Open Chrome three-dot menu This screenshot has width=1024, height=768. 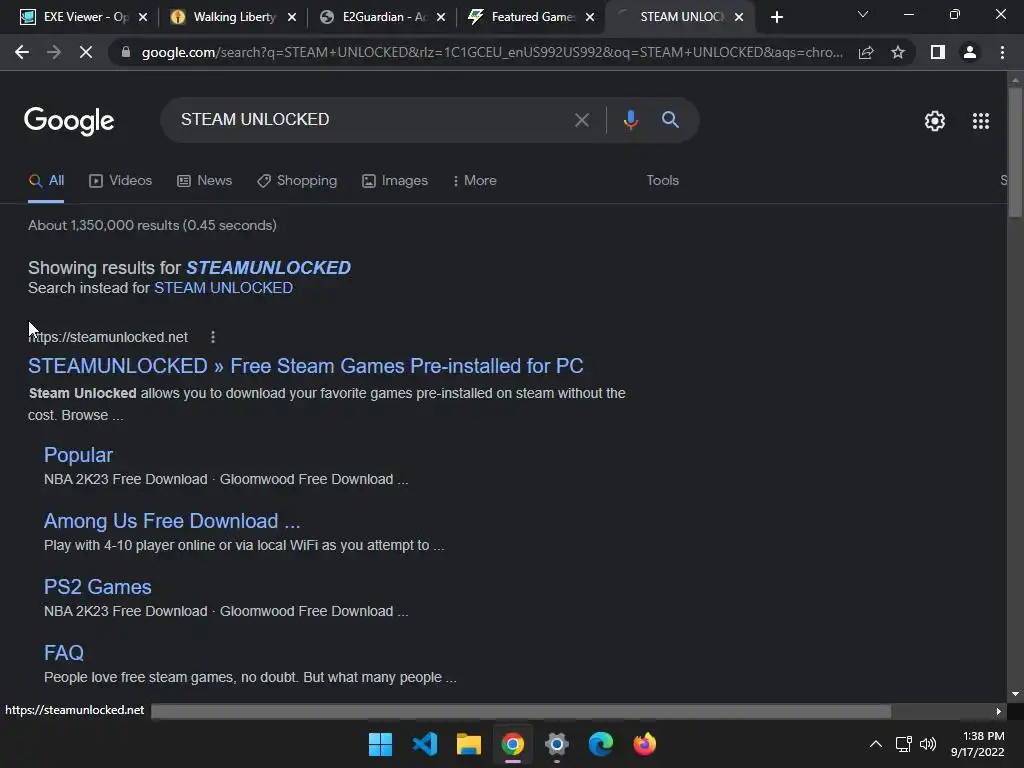tap(1002, 52)
